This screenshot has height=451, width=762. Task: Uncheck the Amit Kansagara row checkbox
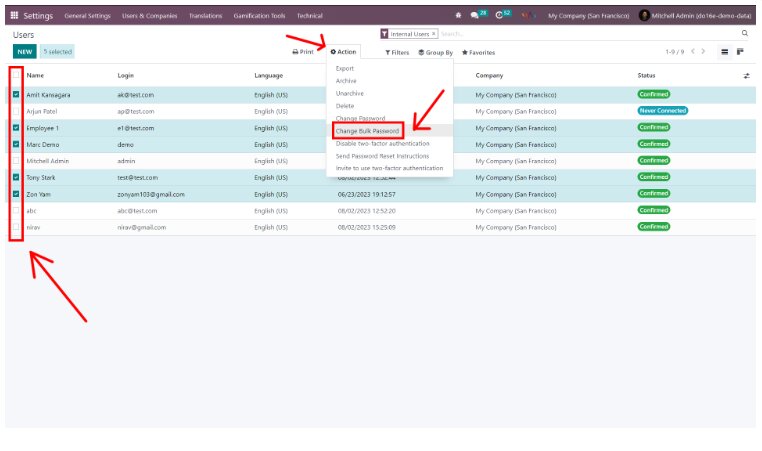pyautogui.click(x=16, y=94)
